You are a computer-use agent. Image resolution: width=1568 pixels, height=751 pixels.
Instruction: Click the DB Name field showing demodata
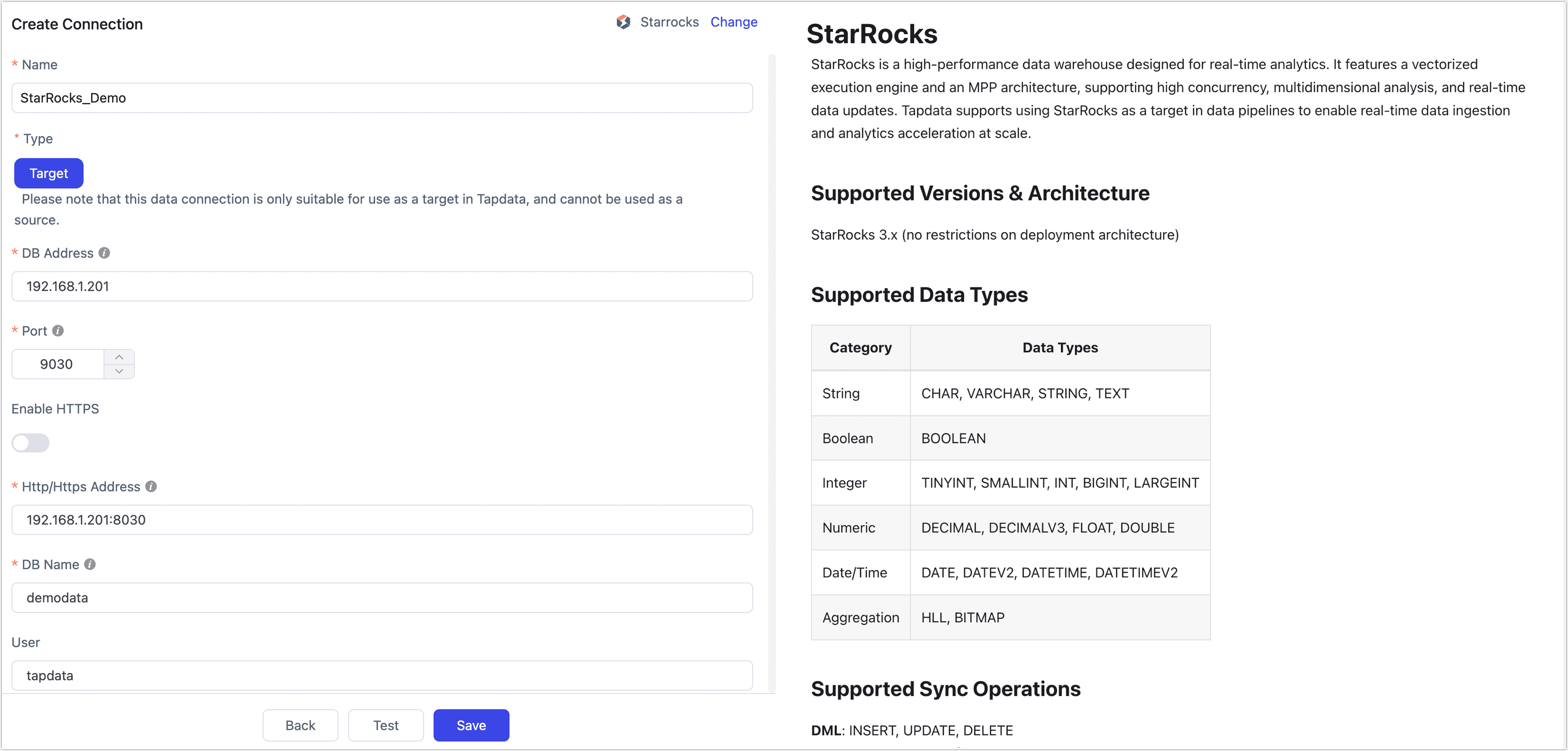(x=382, y=598)
